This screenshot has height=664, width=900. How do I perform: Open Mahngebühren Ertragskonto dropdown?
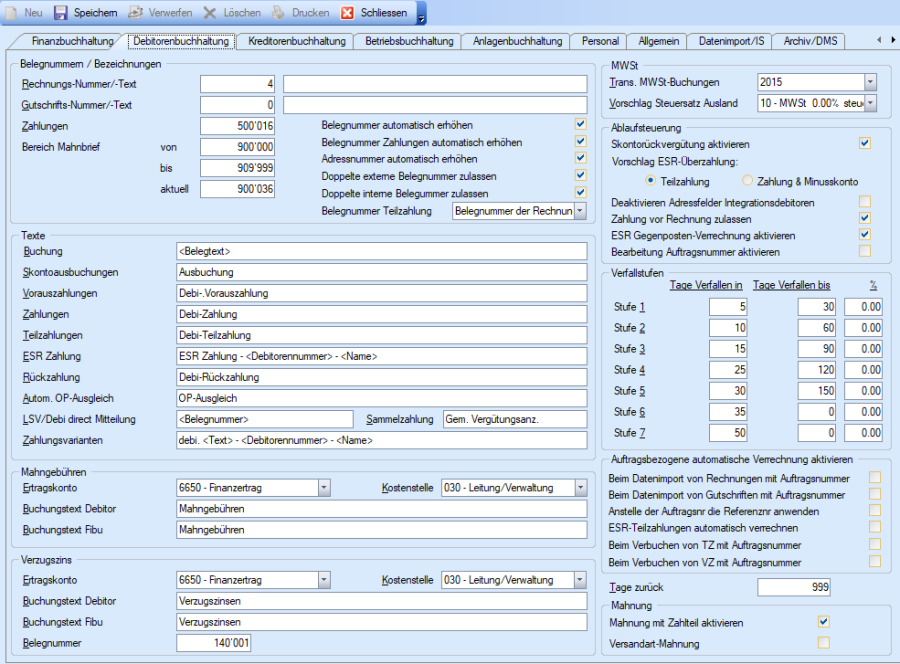click(323, 488)
